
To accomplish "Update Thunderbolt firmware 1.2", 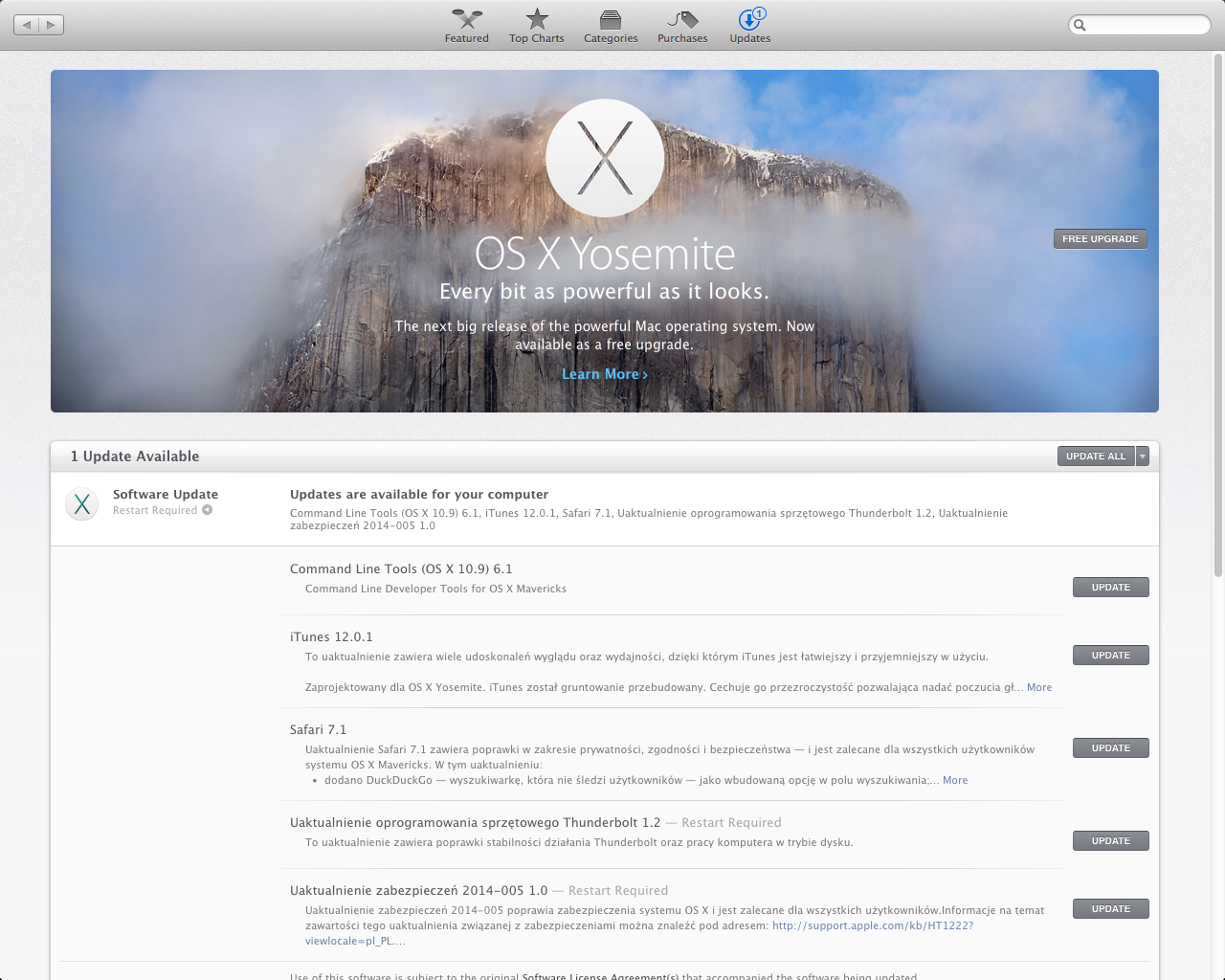I will pyautogui.click(x=1111, y=841).
